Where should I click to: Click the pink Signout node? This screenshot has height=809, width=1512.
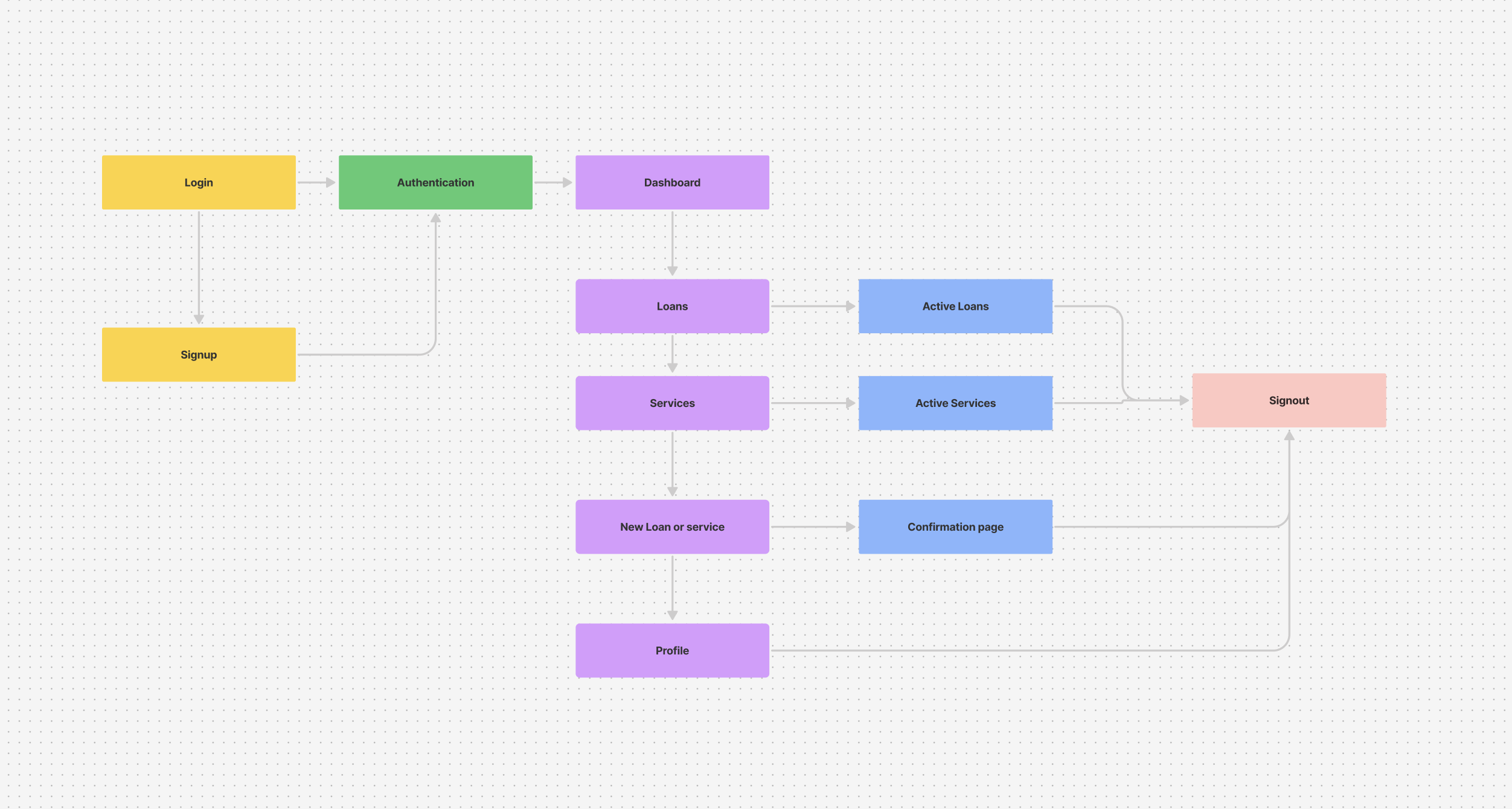(x=1289, y=400)
